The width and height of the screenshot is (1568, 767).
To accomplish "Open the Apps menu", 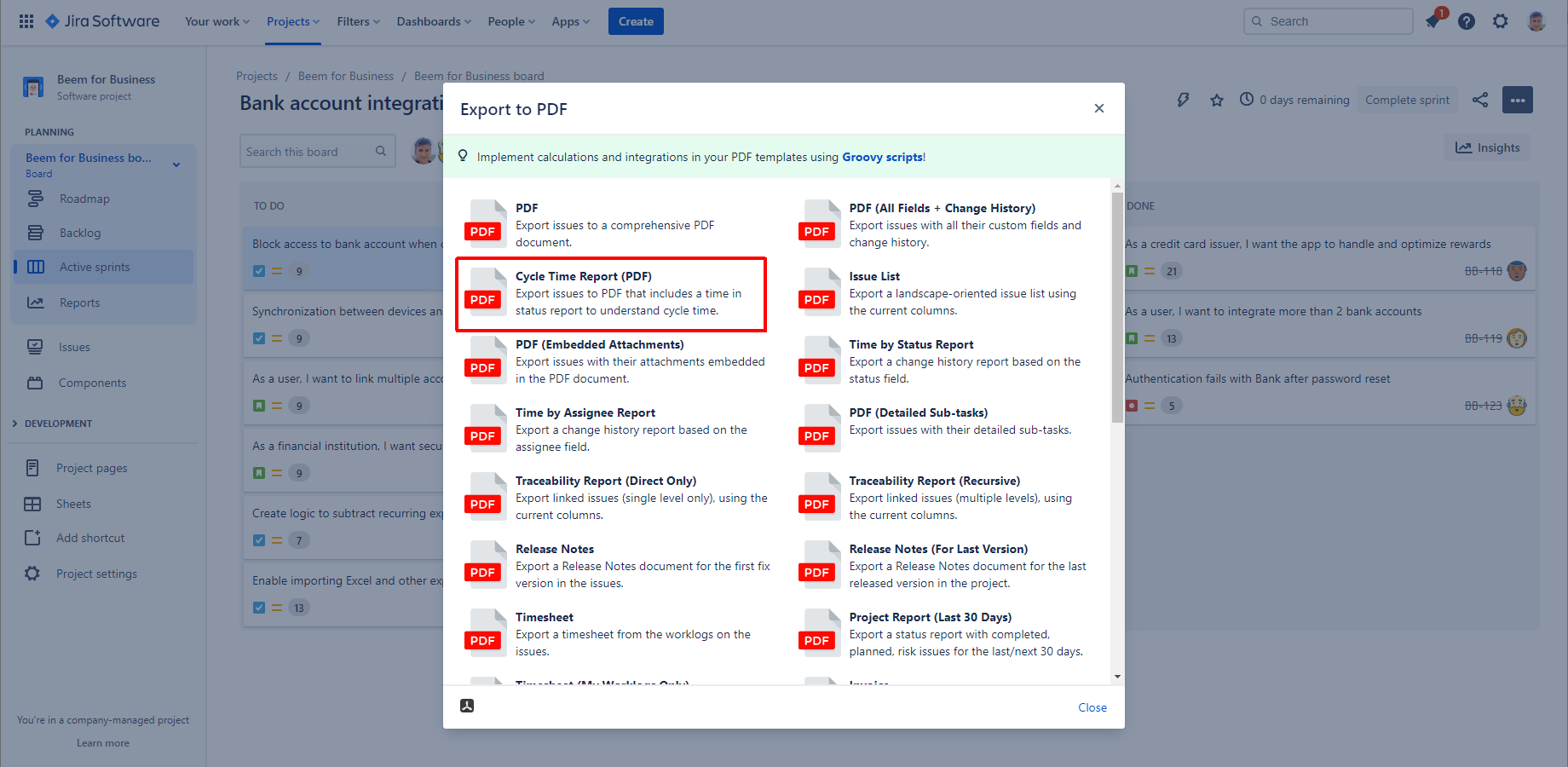I will pos(569,21).
